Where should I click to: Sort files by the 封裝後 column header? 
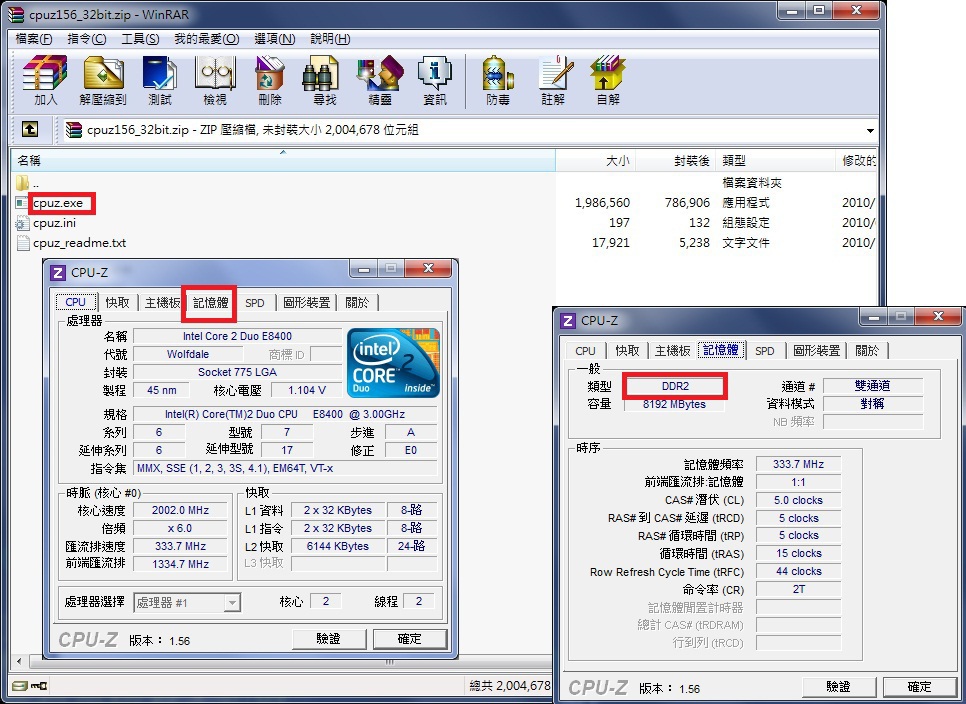click(675, 160)
